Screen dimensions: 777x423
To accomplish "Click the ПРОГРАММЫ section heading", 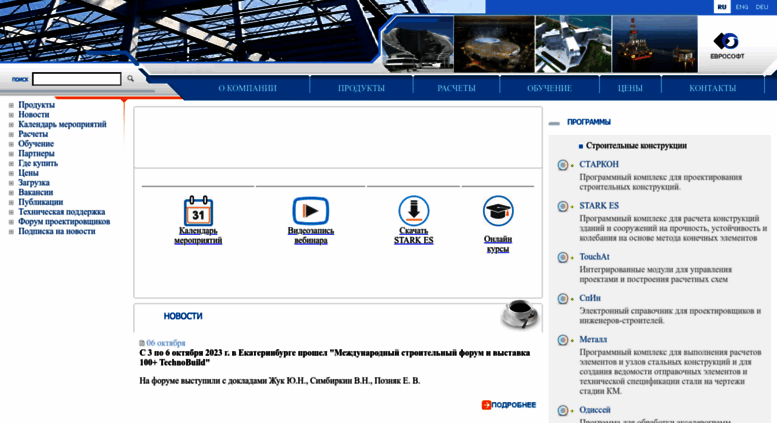I will [x=589, y=122].
